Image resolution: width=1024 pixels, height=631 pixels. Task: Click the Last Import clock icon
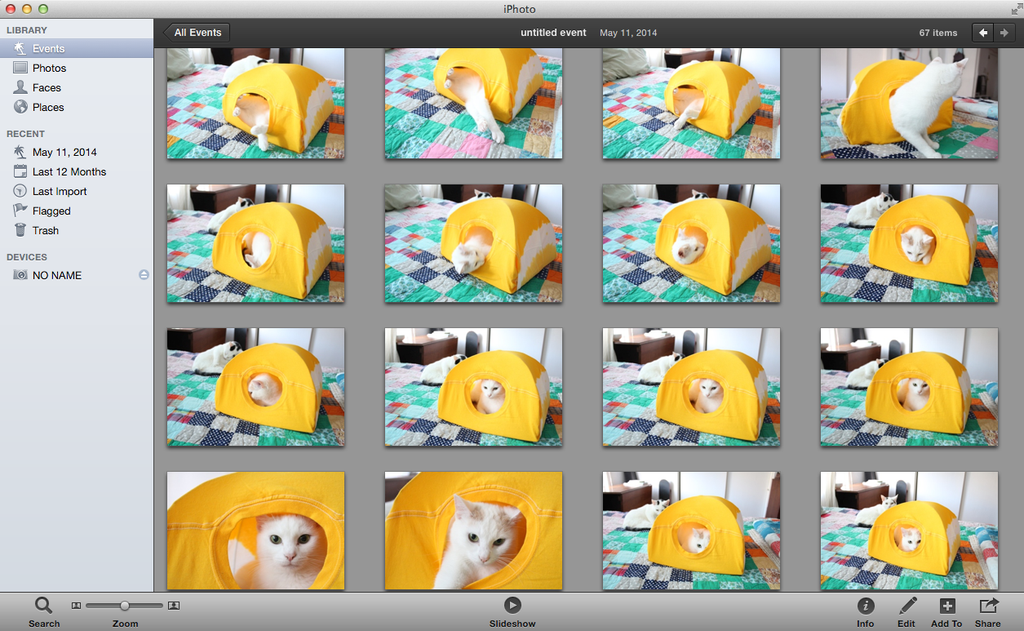coord(20,191)
